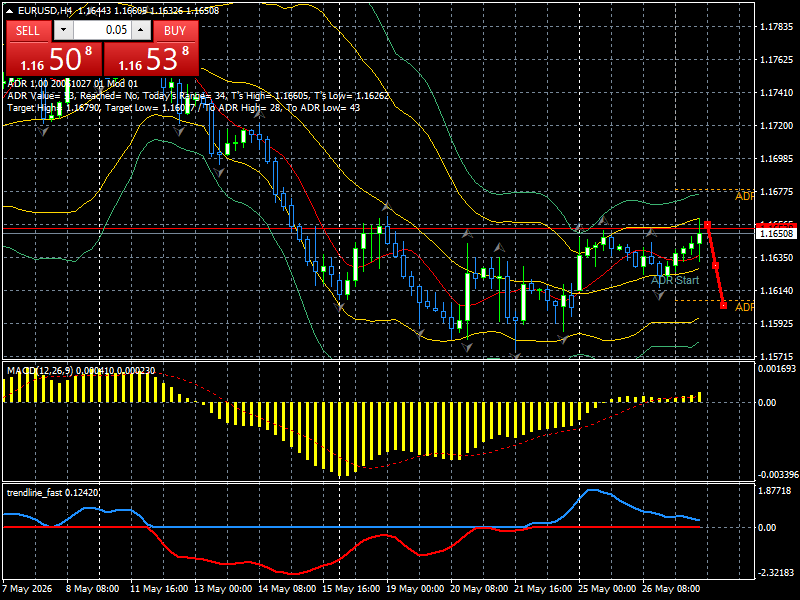
Task: Click the 'ADR Start' label on the chart
Action: click(674, 280)
